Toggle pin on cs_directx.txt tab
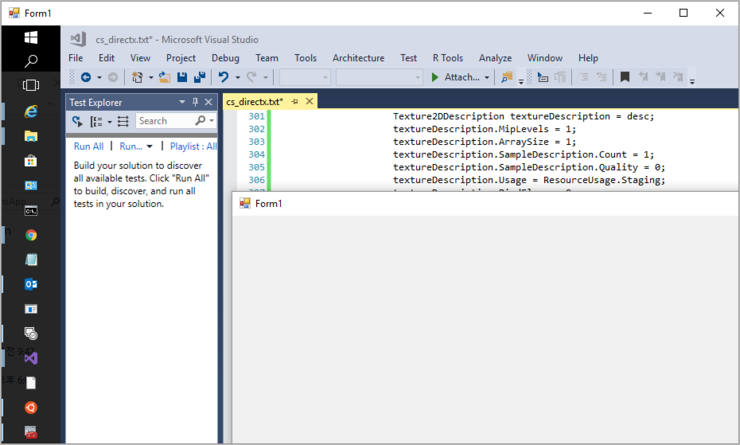This screenshot has width=740, height=445. coord(295,102)
